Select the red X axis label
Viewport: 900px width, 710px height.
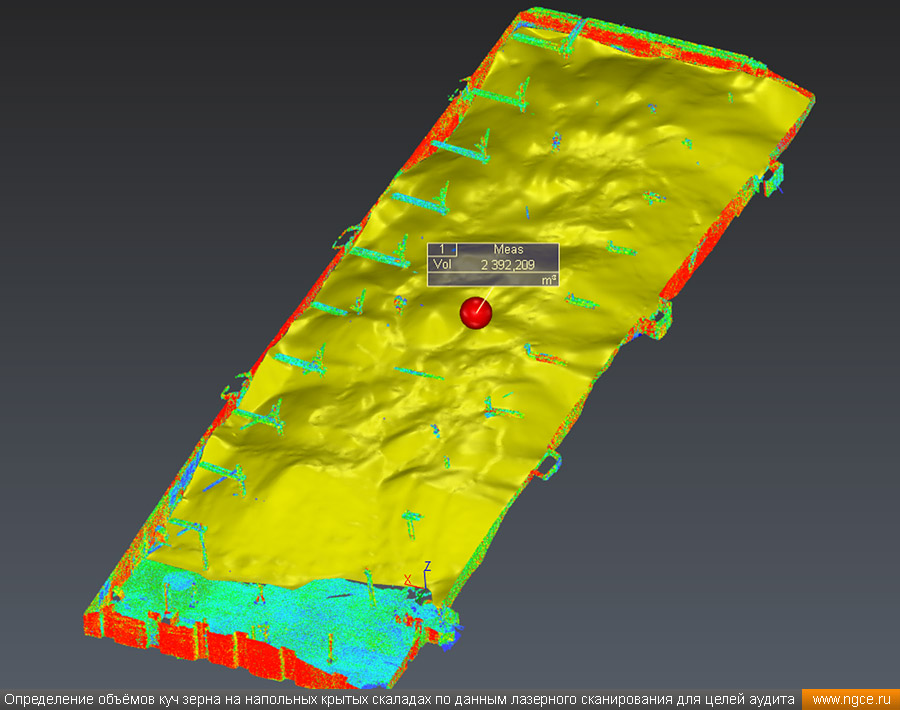coord(407,580)
